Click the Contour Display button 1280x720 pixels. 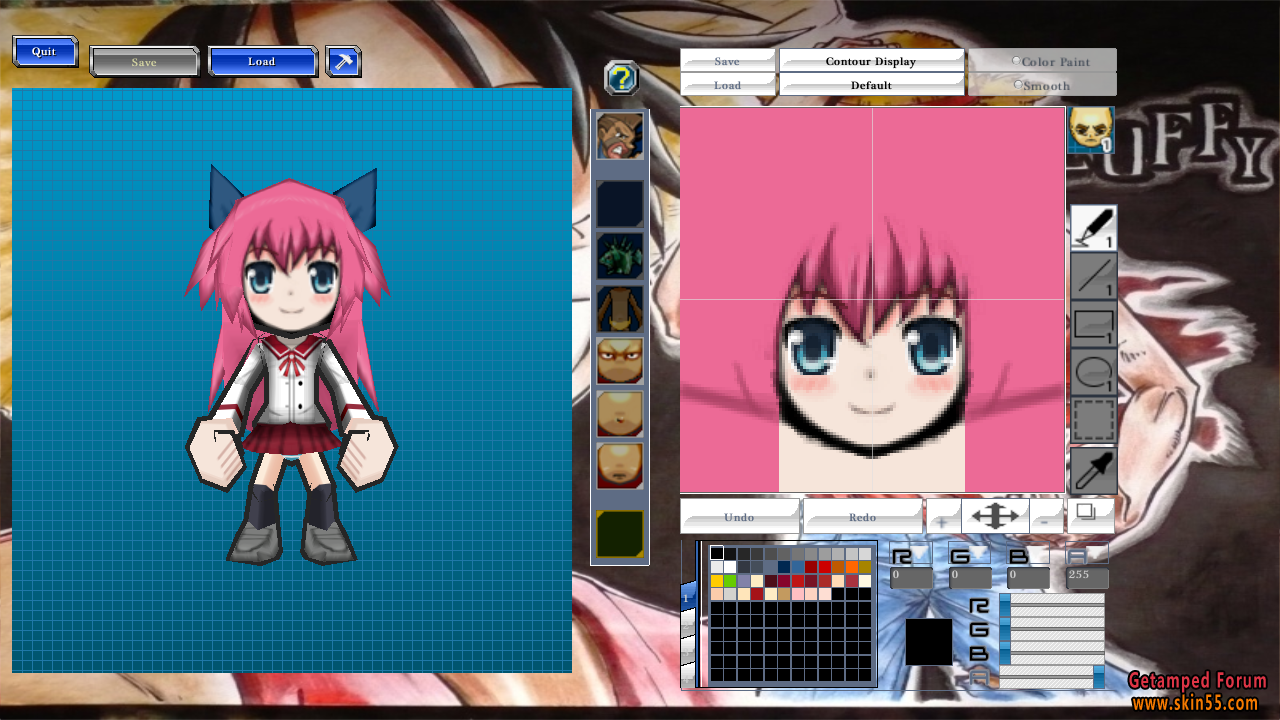point(871,61)
